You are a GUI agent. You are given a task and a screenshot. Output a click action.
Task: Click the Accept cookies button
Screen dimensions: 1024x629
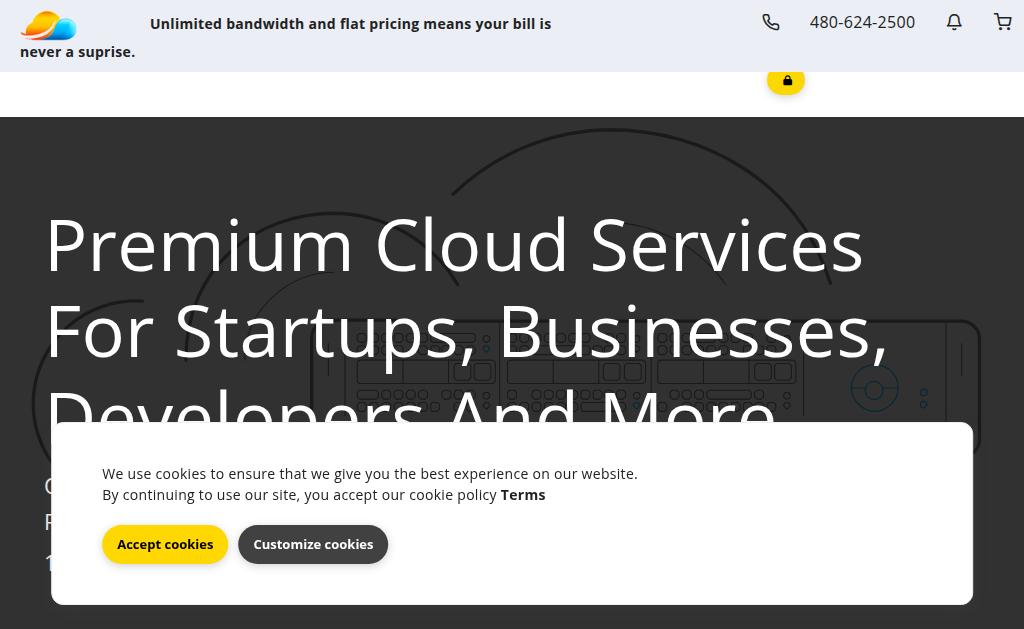point(165,544)
